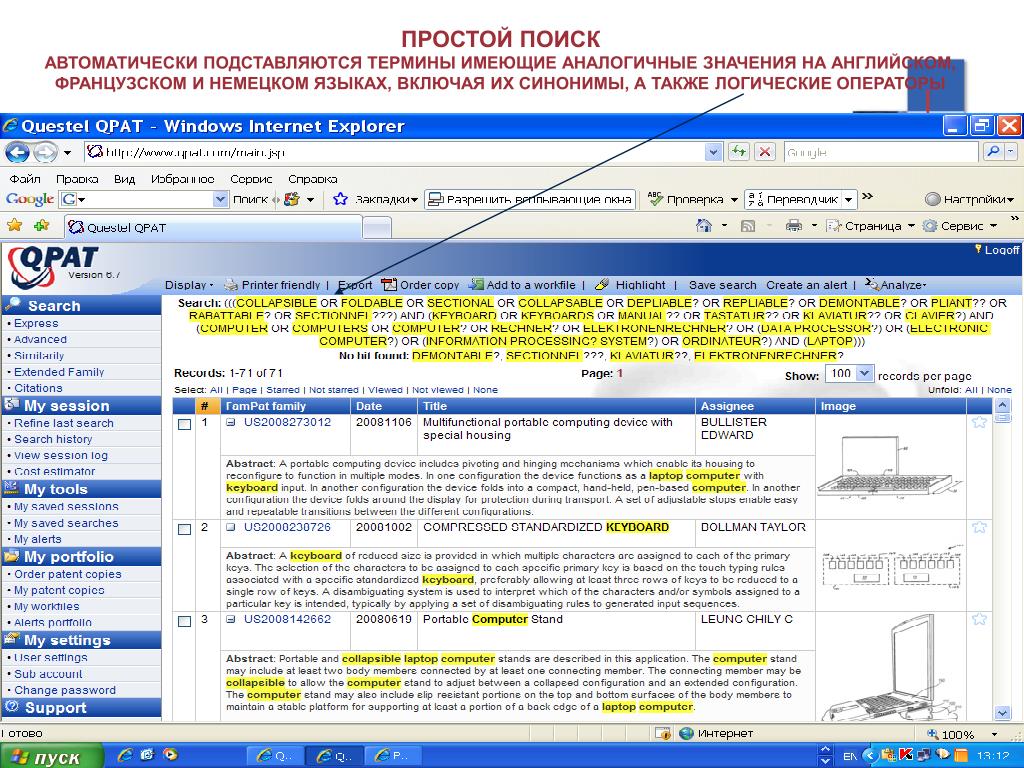Open address bar history dropdown
The height and width of the screenshot is (768, 1024).
713,152
